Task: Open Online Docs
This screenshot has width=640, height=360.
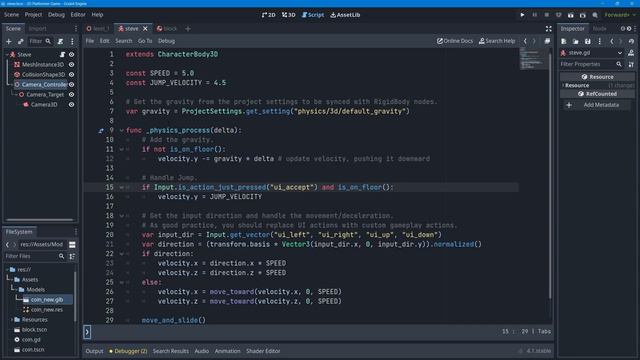Action: click(455, 41)
